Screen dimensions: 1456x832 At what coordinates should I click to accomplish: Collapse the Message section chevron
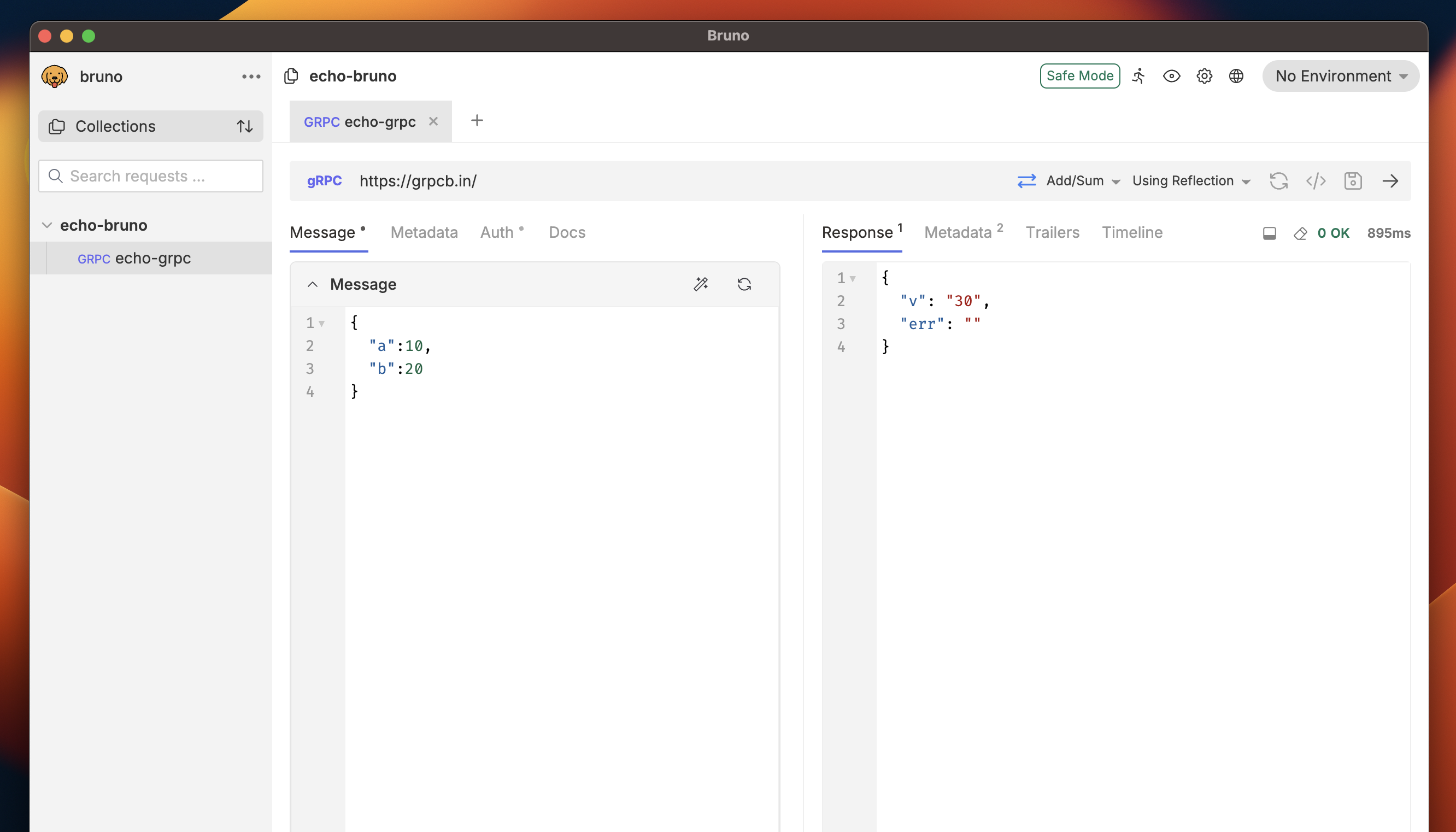coord(313,284)
